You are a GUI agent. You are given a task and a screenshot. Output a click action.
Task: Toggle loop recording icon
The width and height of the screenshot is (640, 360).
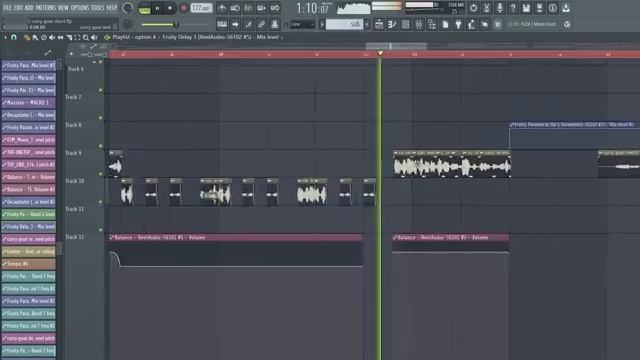pyautogui.click(x=275, y=8)
